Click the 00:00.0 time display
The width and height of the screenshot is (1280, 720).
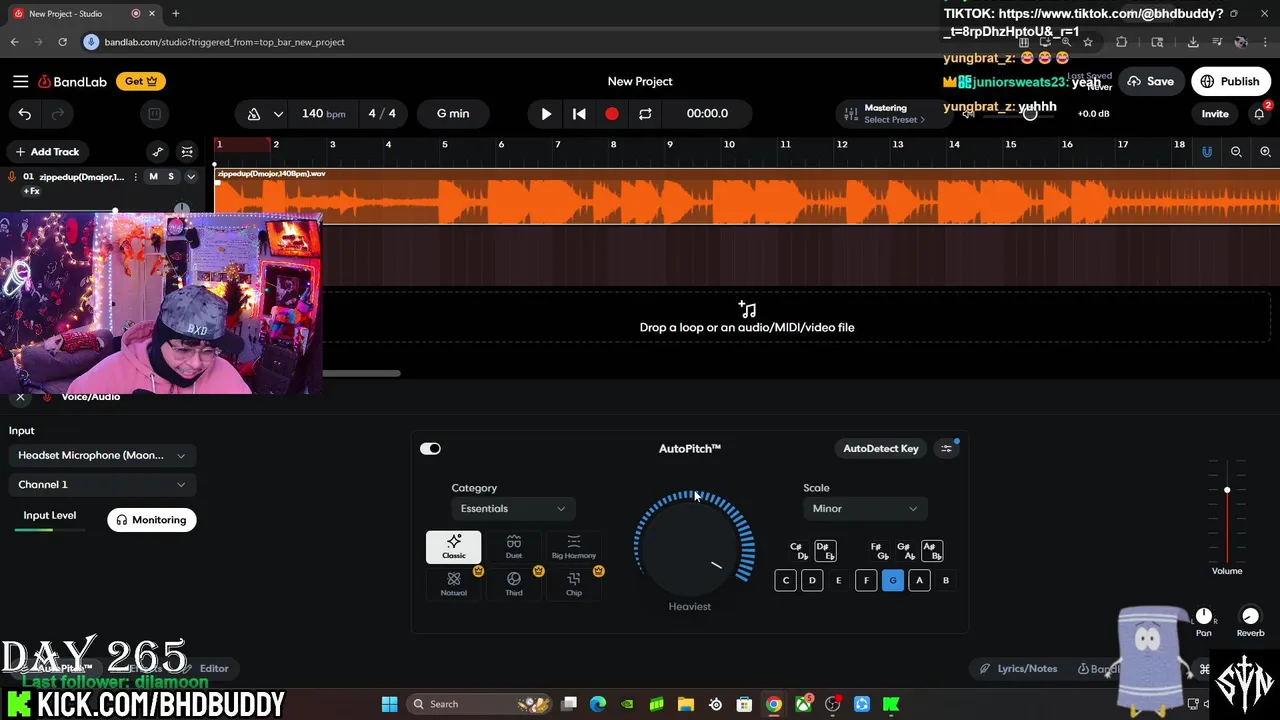707,113
